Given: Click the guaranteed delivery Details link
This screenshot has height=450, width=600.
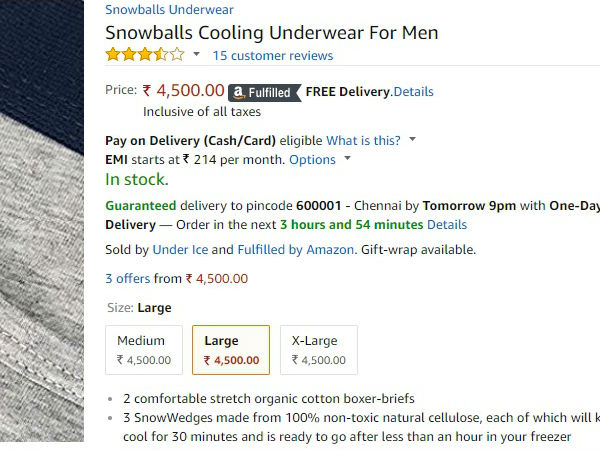Looking at the screenshot, I should point(447,224).
